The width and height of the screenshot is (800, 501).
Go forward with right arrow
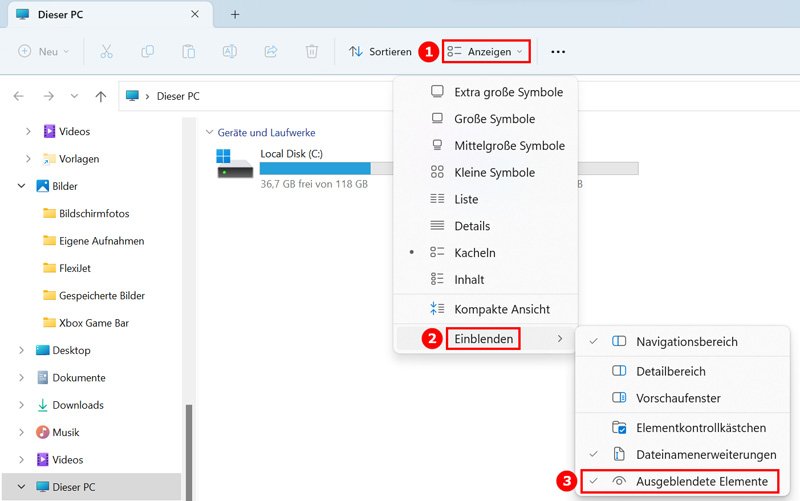tap(48, 96)
